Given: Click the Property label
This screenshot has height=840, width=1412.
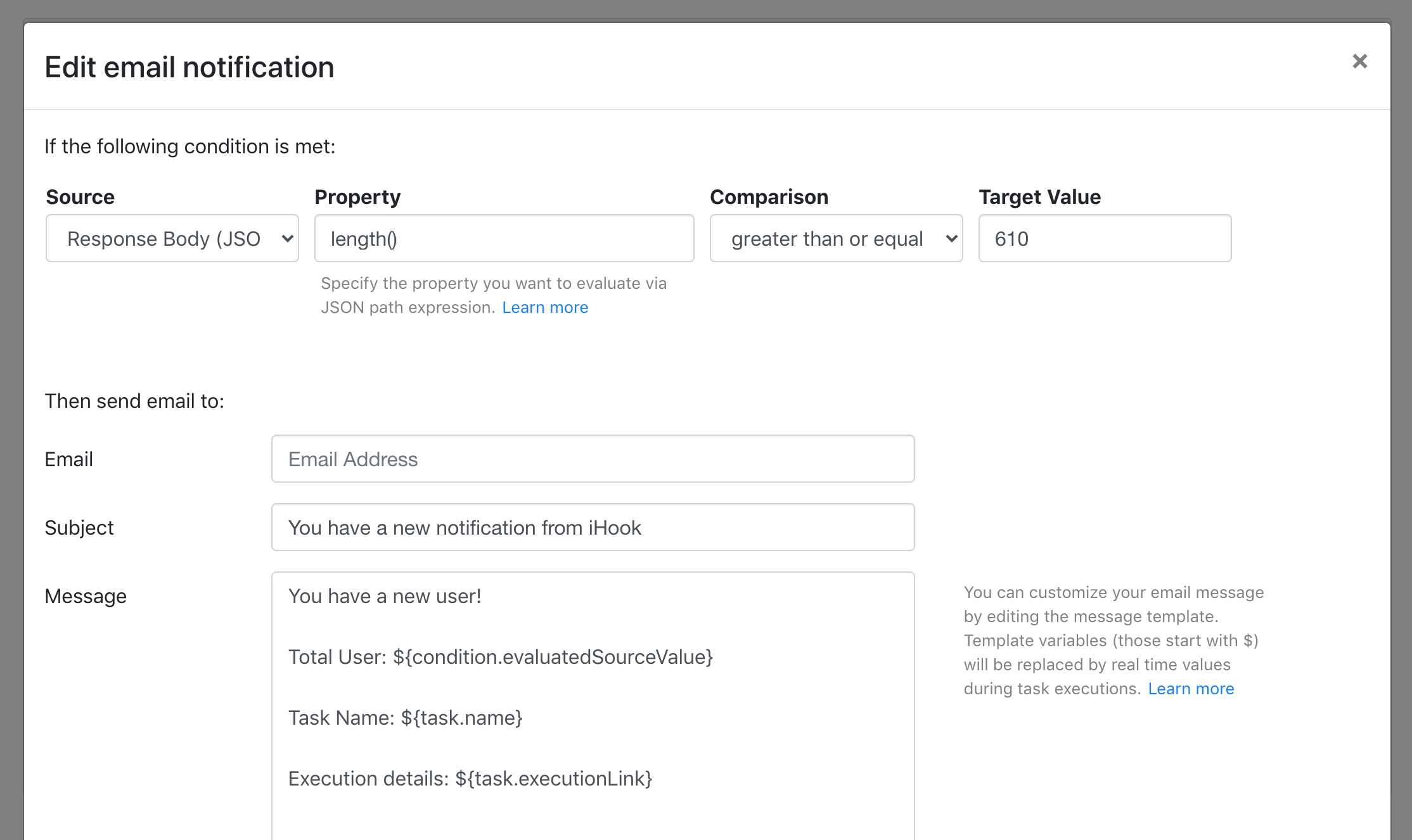Looking at the screenshot, I should tap(357, 197).
